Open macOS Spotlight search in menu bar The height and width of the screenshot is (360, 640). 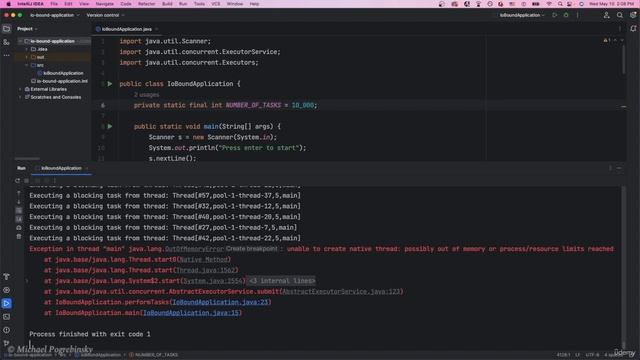click(x=560, y=4)
